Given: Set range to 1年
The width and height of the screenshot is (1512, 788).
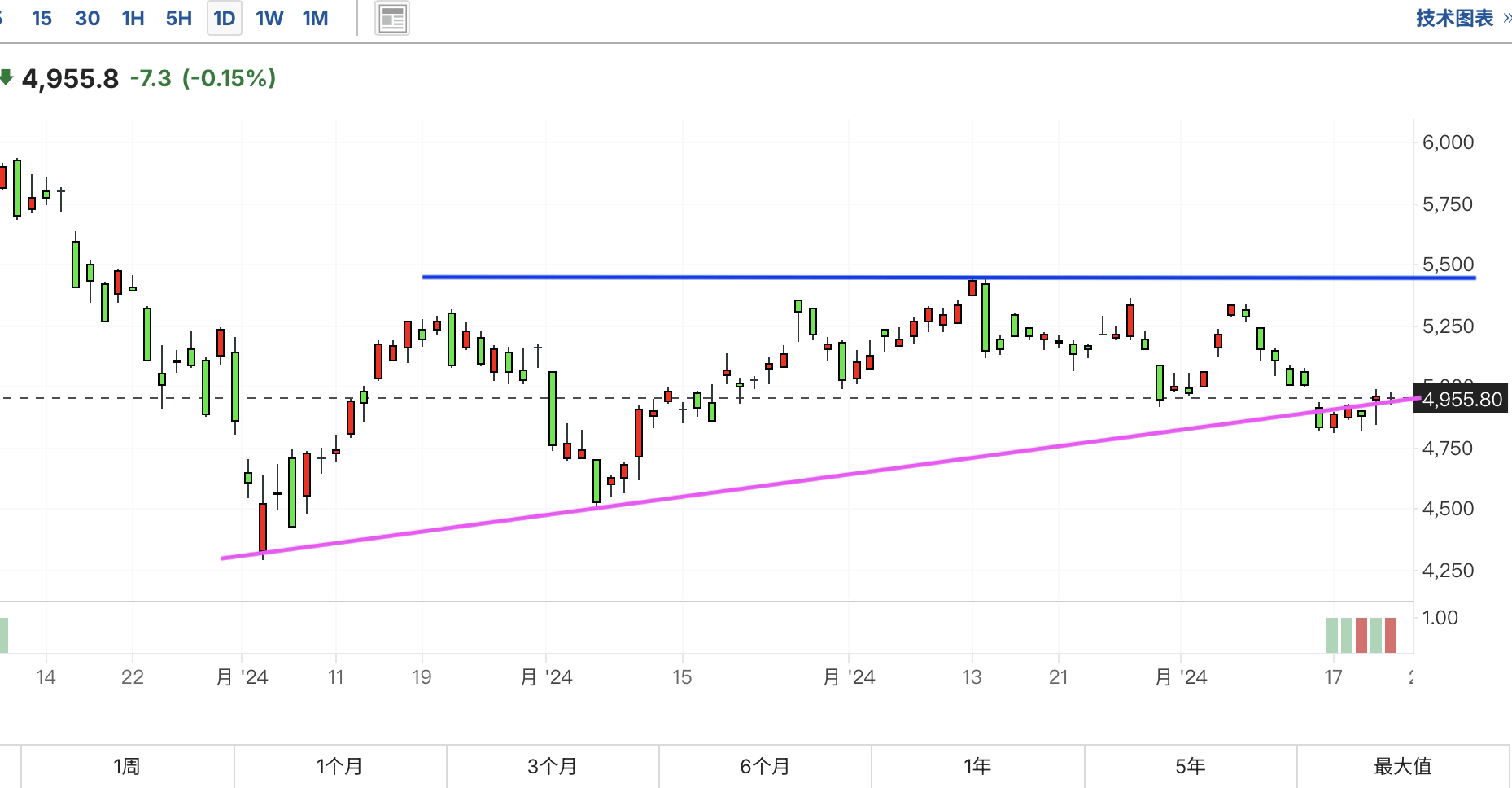Looking at the screenshot, I should pos(977,766).
